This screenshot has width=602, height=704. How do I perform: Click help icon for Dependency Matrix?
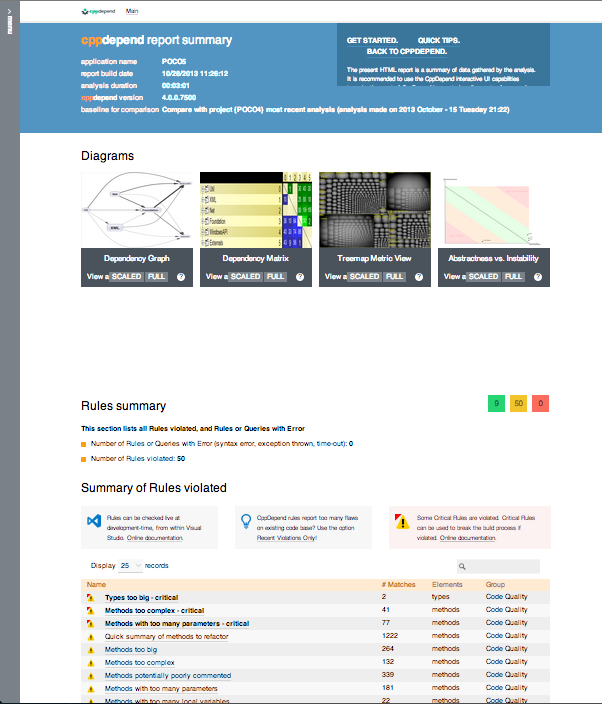[300, 277]
